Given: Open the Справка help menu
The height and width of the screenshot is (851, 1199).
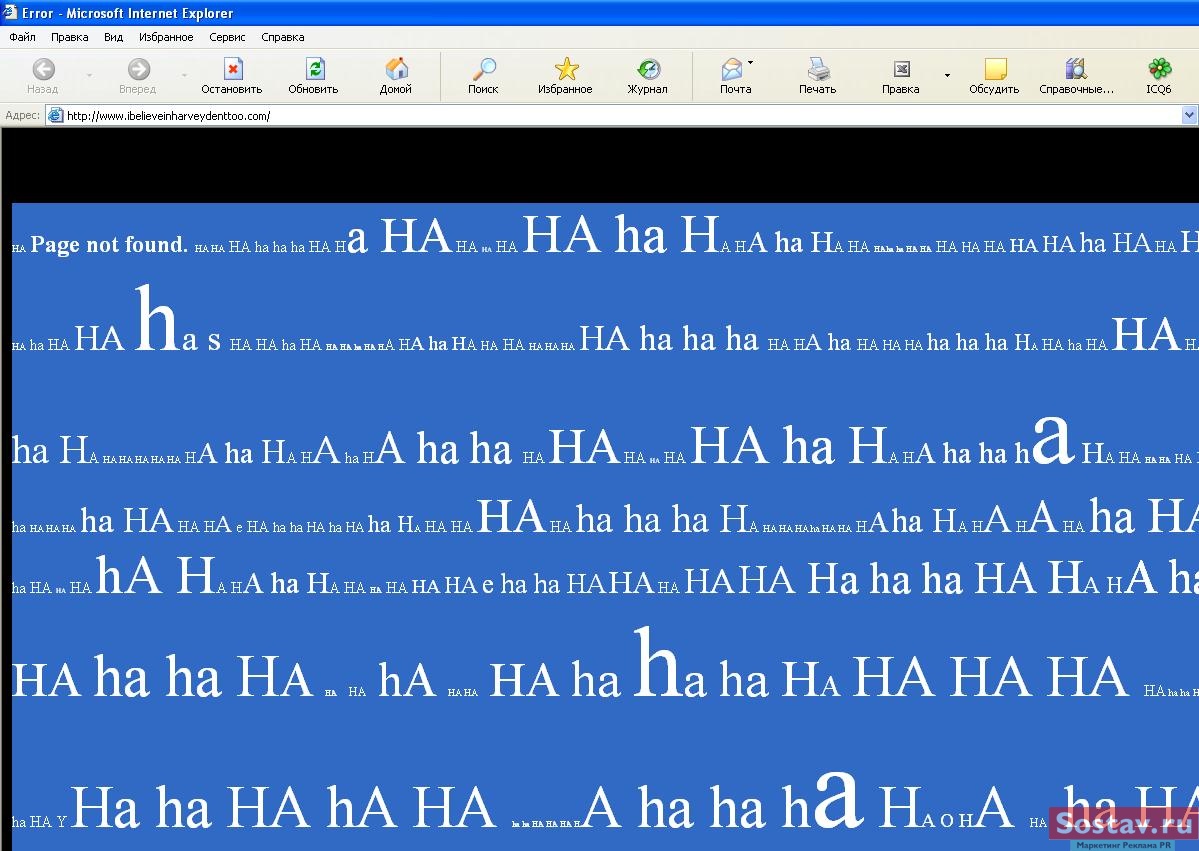Looking at the screenshot, I should [x=282, y=37].
